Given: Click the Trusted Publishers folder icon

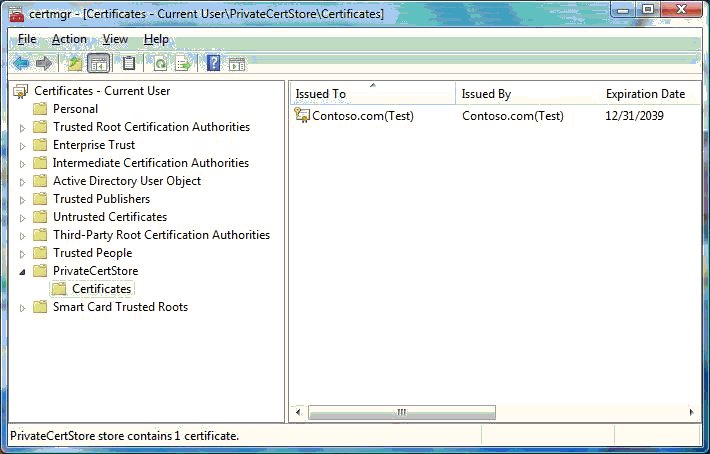Looking at the screenshot, I should [40, 199].
